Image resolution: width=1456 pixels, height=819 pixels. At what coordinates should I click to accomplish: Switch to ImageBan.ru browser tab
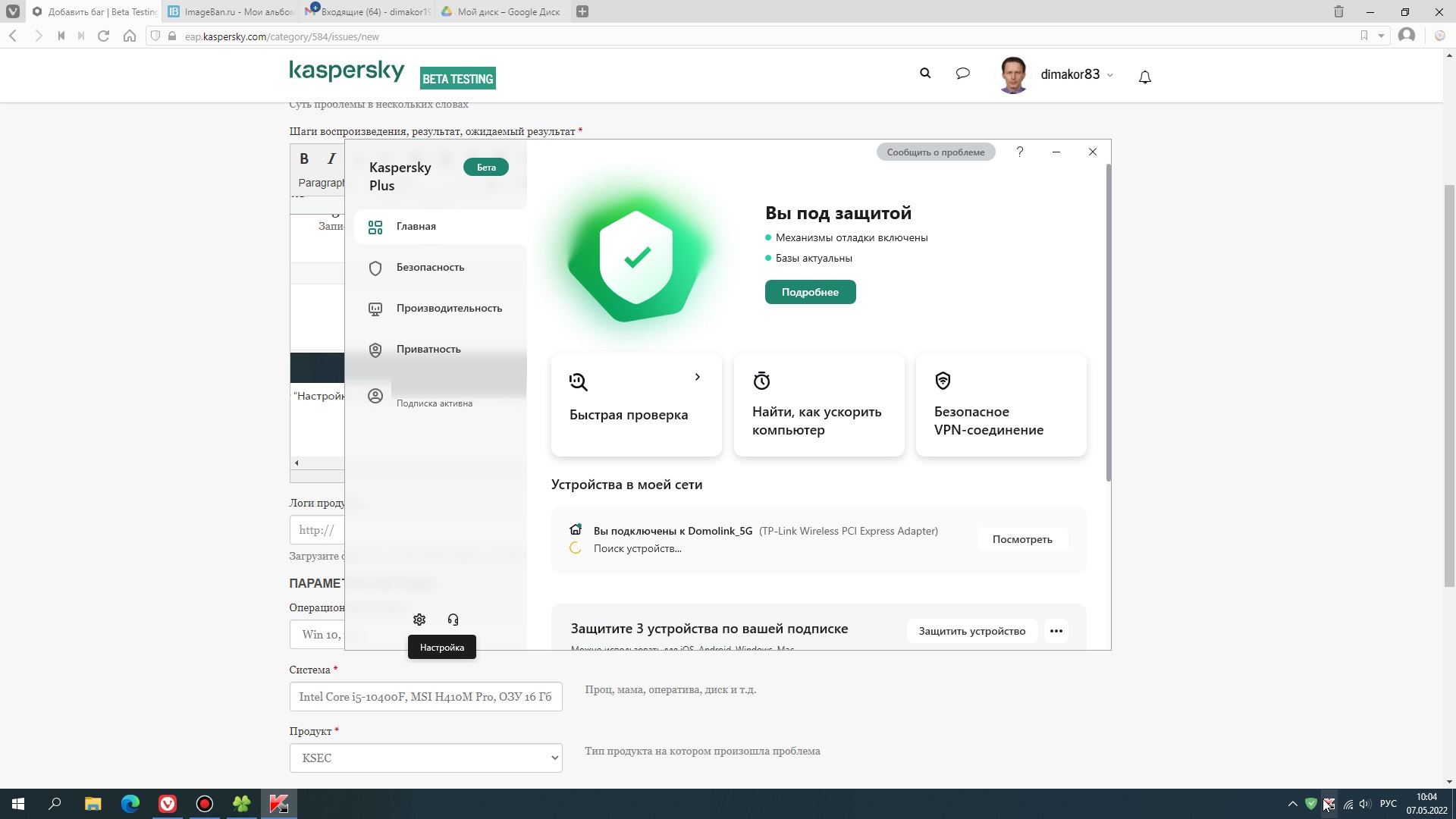pyautogui.click(x=231, y=11)
